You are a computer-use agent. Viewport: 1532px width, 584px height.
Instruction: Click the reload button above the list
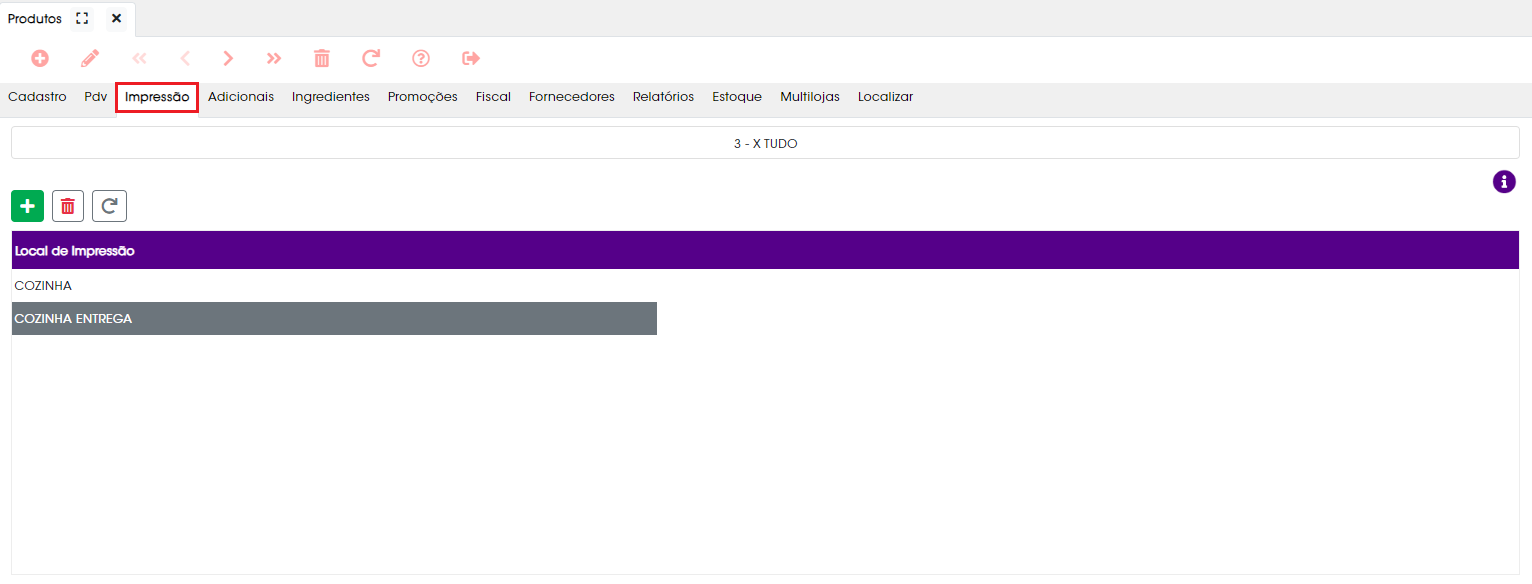(x=109, y=206)
